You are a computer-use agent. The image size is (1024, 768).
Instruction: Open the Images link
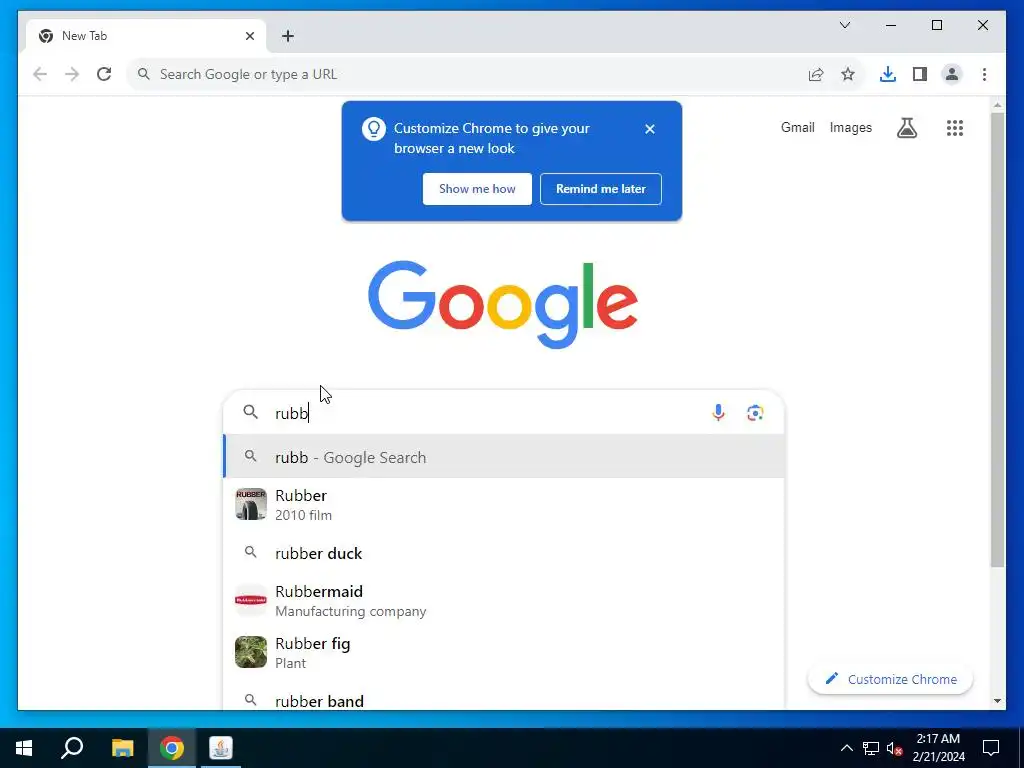[x=850, y=127]
